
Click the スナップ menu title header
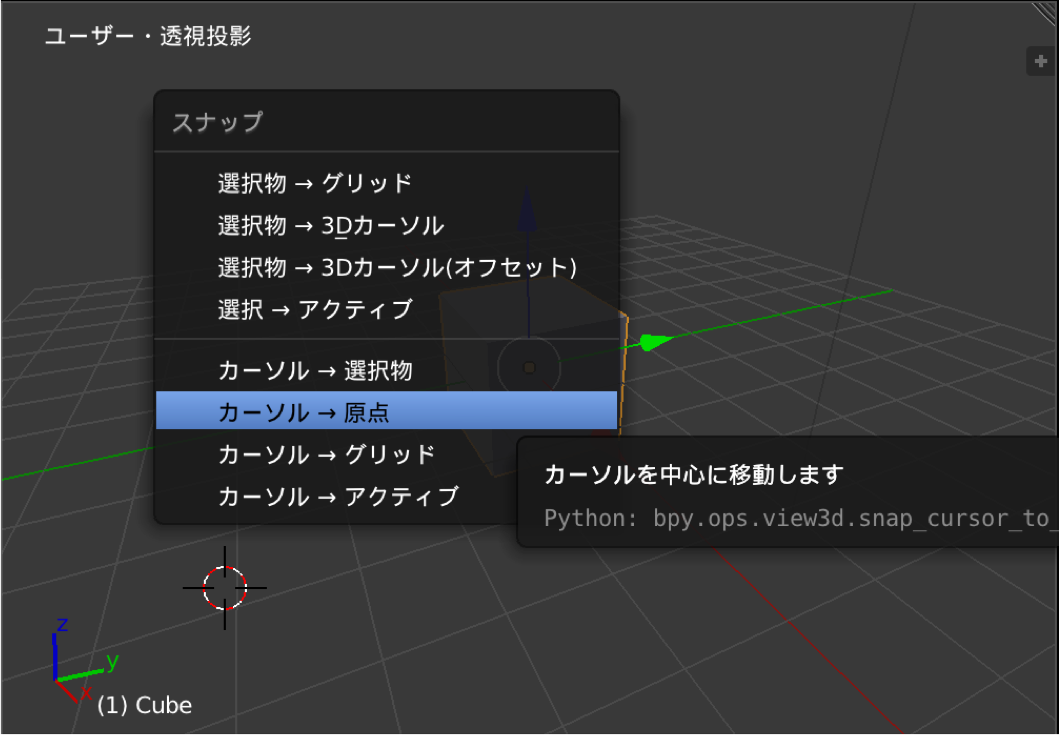tap(217, 122)
